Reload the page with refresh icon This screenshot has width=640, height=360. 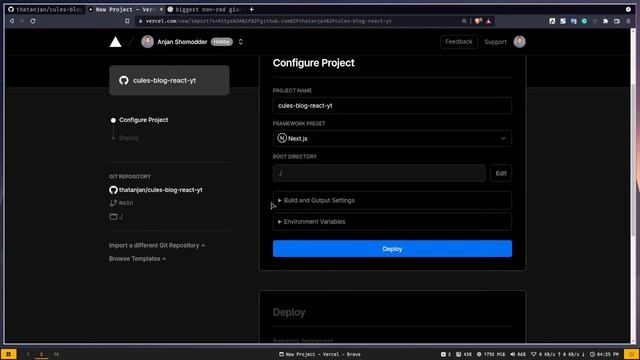coord(33,21)
